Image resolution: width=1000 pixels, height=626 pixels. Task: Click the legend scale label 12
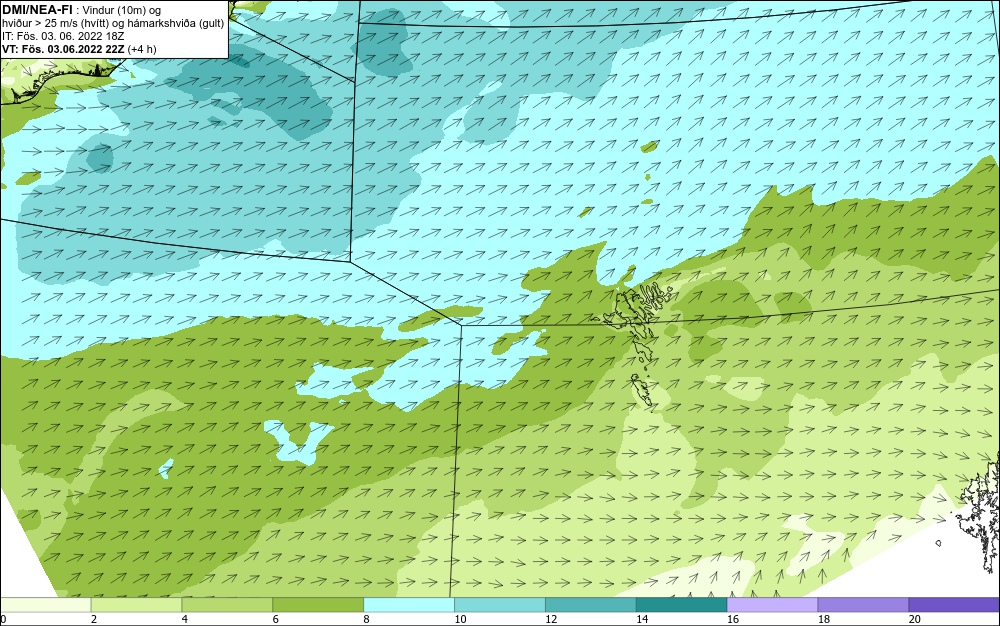tap(551, 619)
